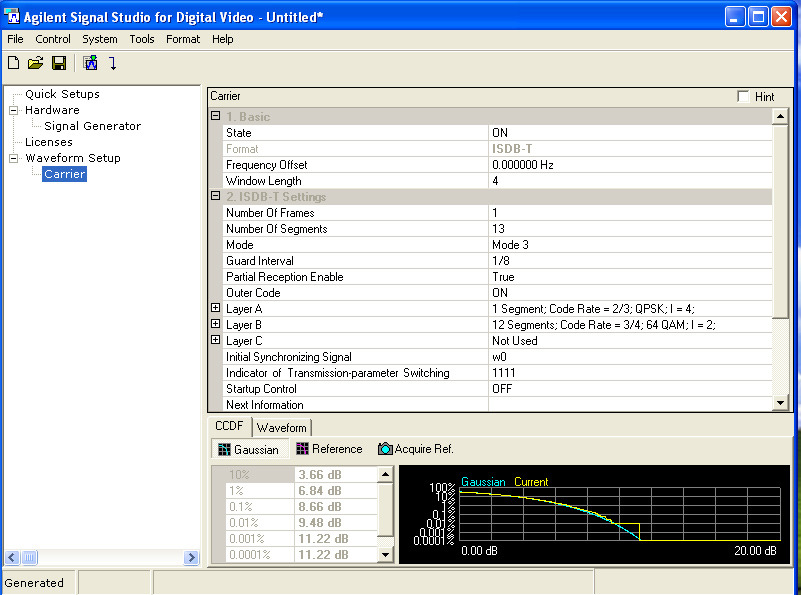Open the File menu
This screenshot has height=595, width=801.
pyautogui.click(x=15, y=39)
